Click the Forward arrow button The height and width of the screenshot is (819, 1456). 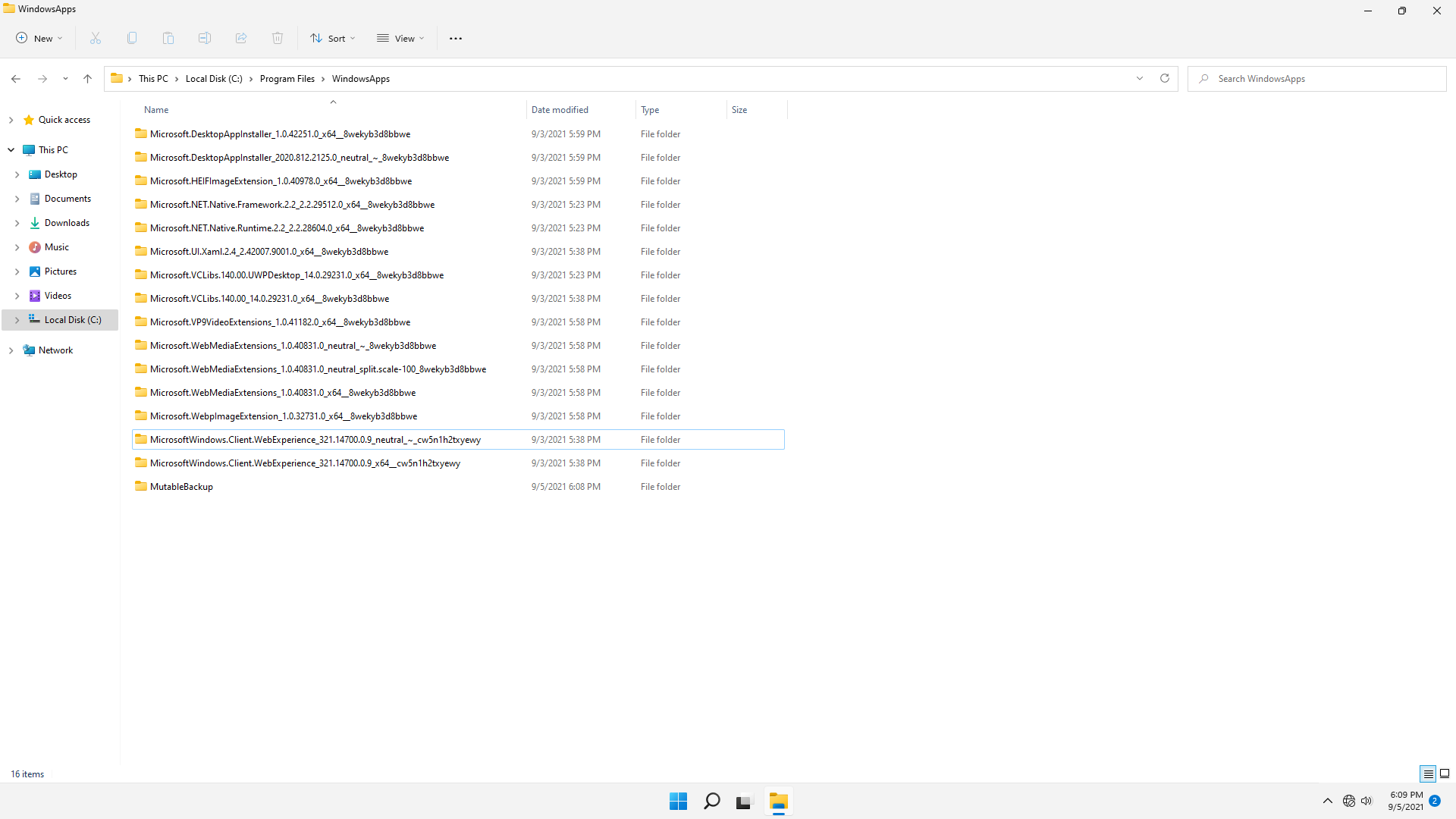point(42,79)
